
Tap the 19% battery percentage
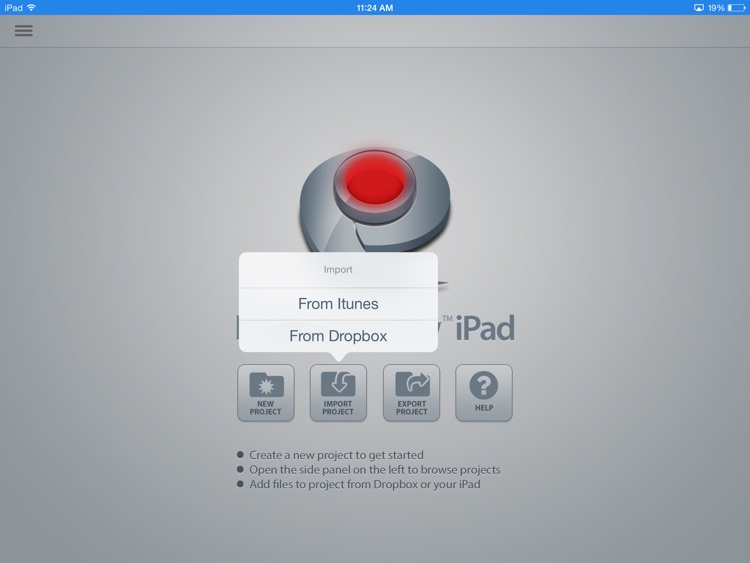(716, 8)
